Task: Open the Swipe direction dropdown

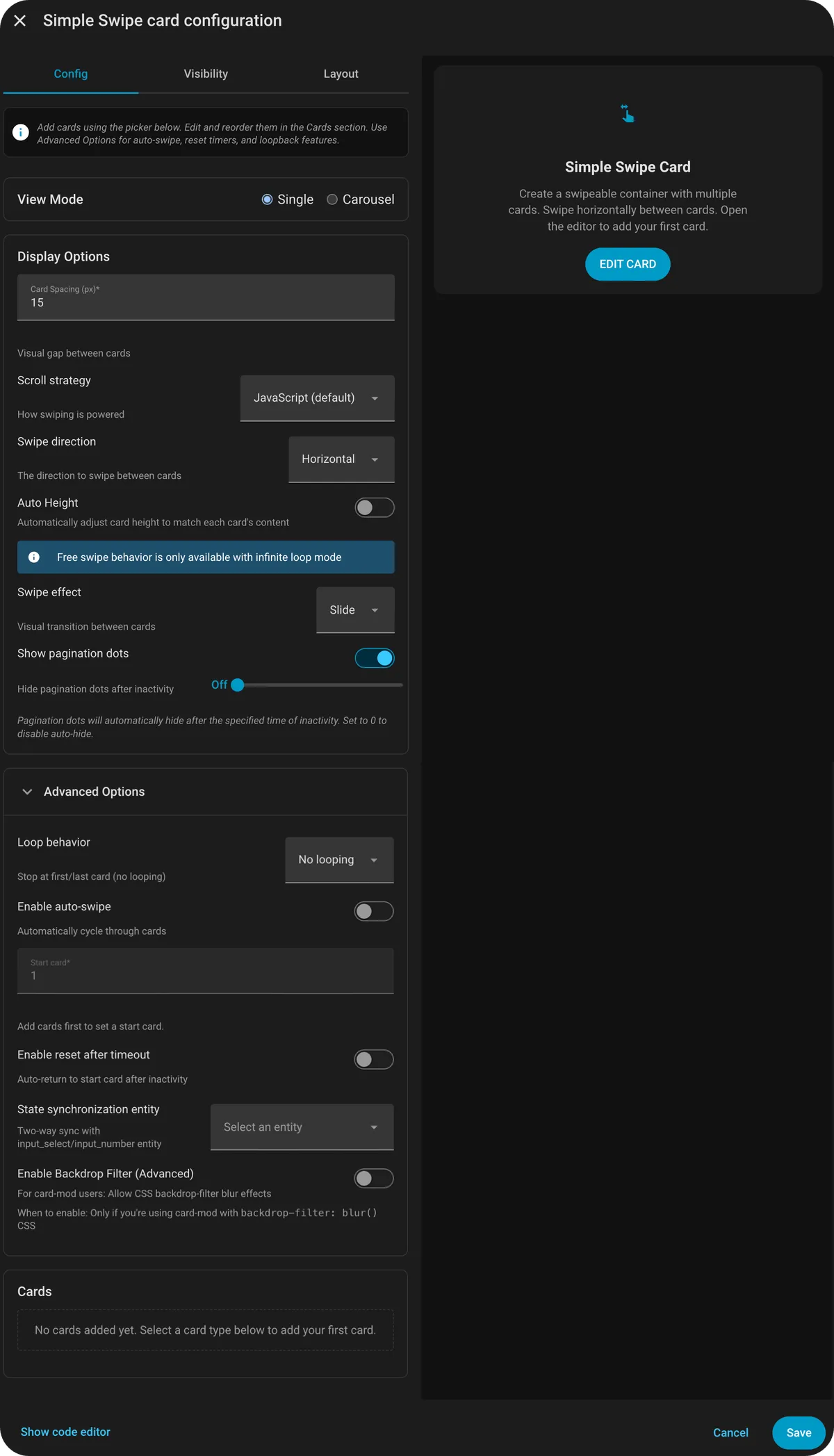Action: [x=341, y=459]
